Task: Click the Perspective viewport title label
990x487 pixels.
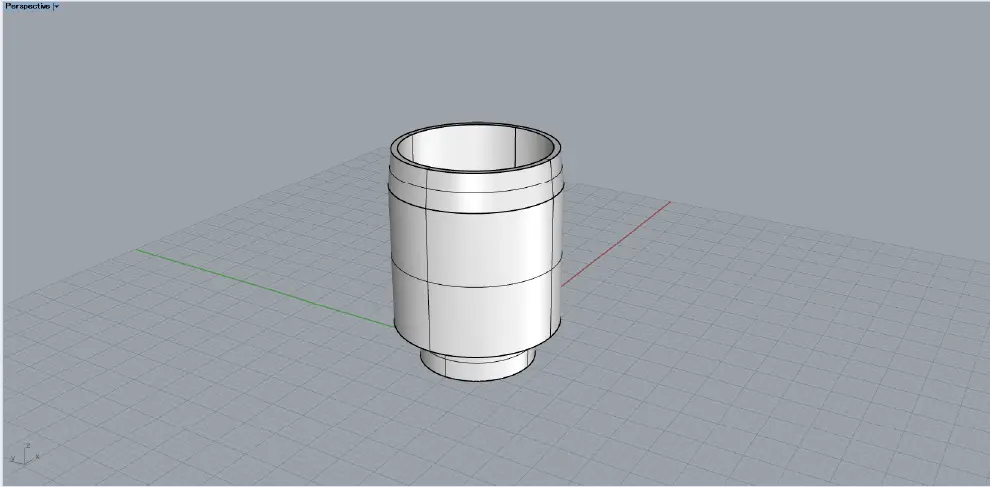Action: (x=27, y=6)
